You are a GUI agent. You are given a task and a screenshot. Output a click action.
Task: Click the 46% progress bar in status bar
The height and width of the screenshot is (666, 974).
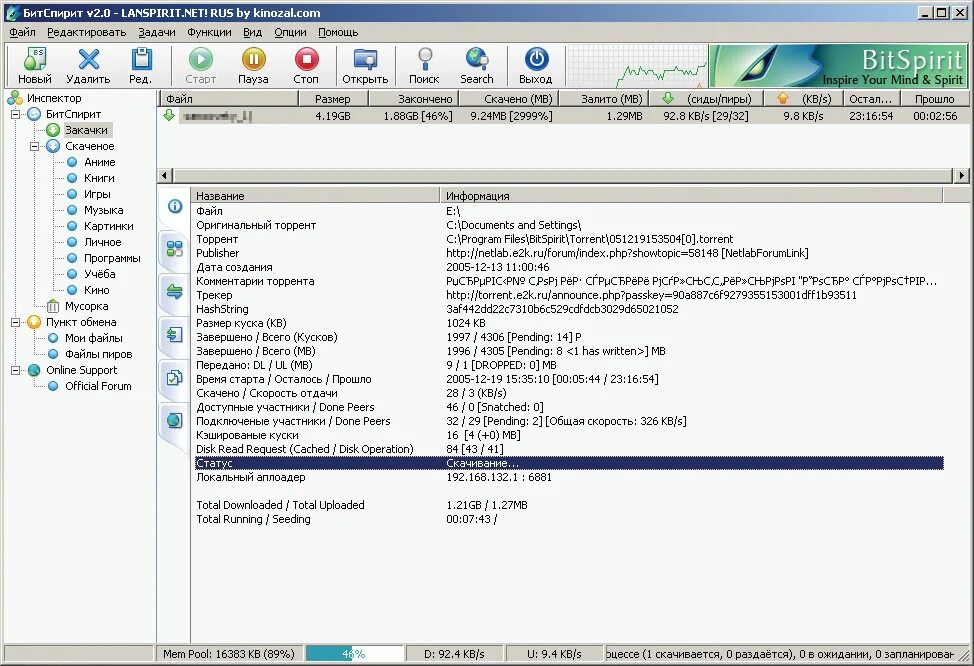coord(354,654)
